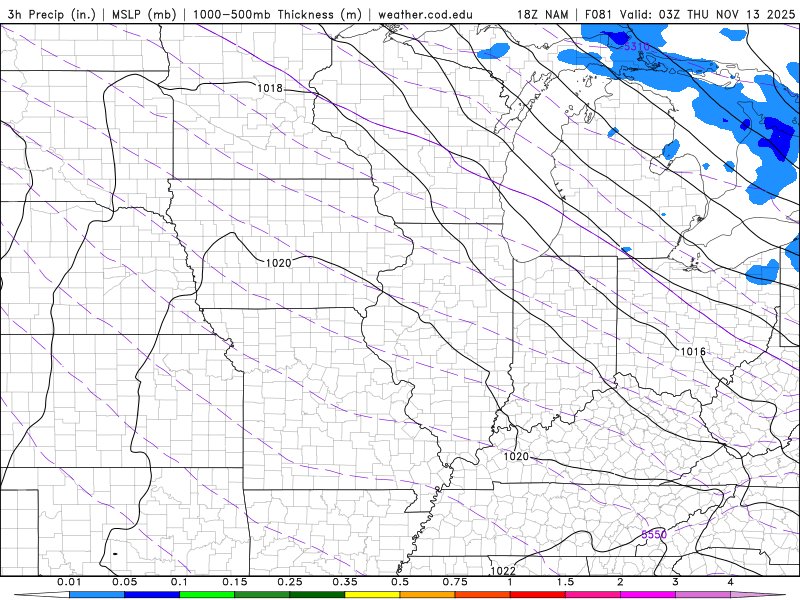Pick the orange 0.5-0.75 legend swatch
This screenshot has width=800, height=600.
pyautogui.click(x=428, y=595)
